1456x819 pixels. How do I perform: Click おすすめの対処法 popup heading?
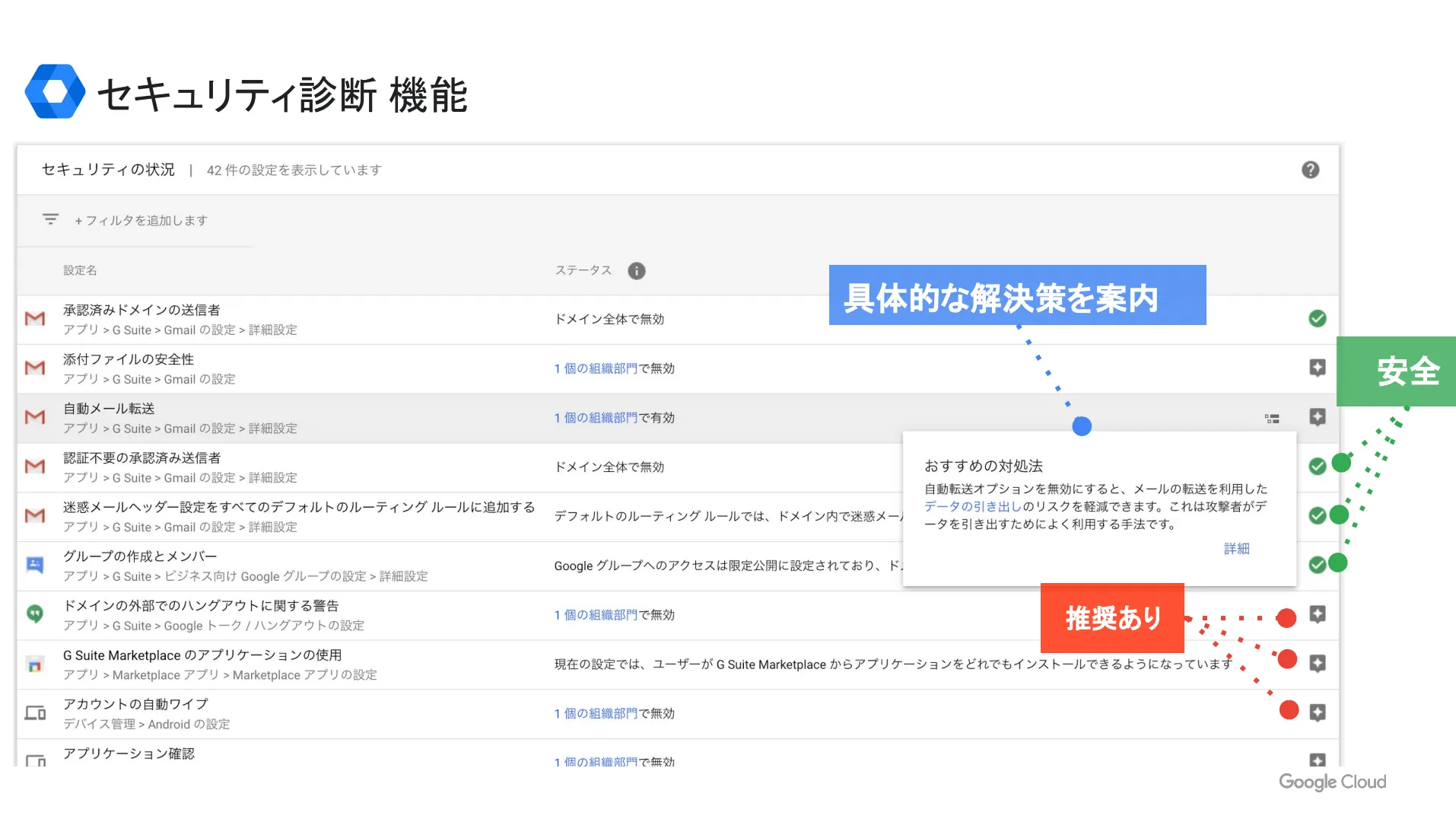(x=983, y=466)
